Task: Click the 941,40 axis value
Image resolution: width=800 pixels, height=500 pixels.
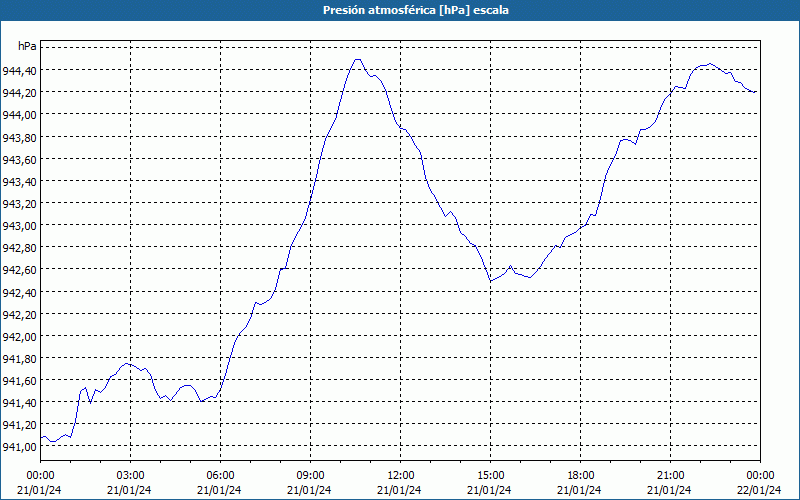Action: pos(19,403)
